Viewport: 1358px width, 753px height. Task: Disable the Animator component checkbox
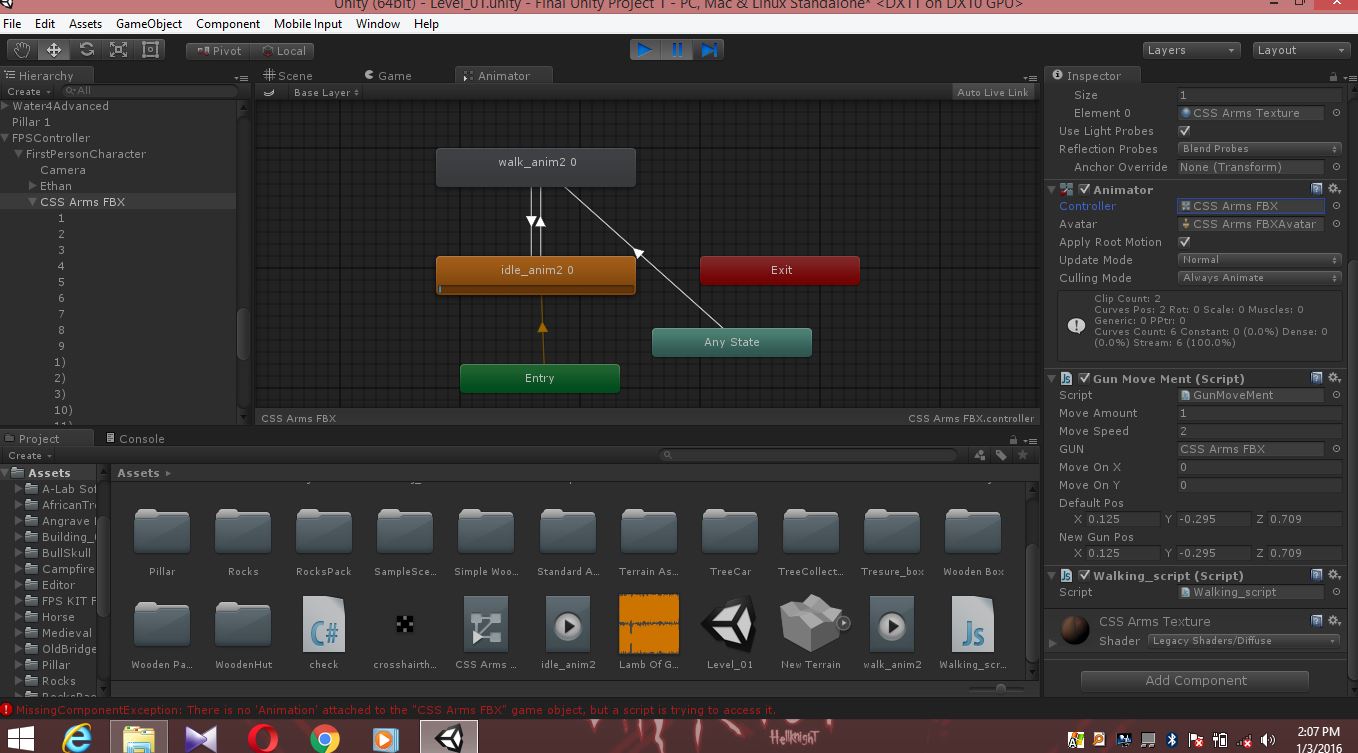pos(1085,189)
